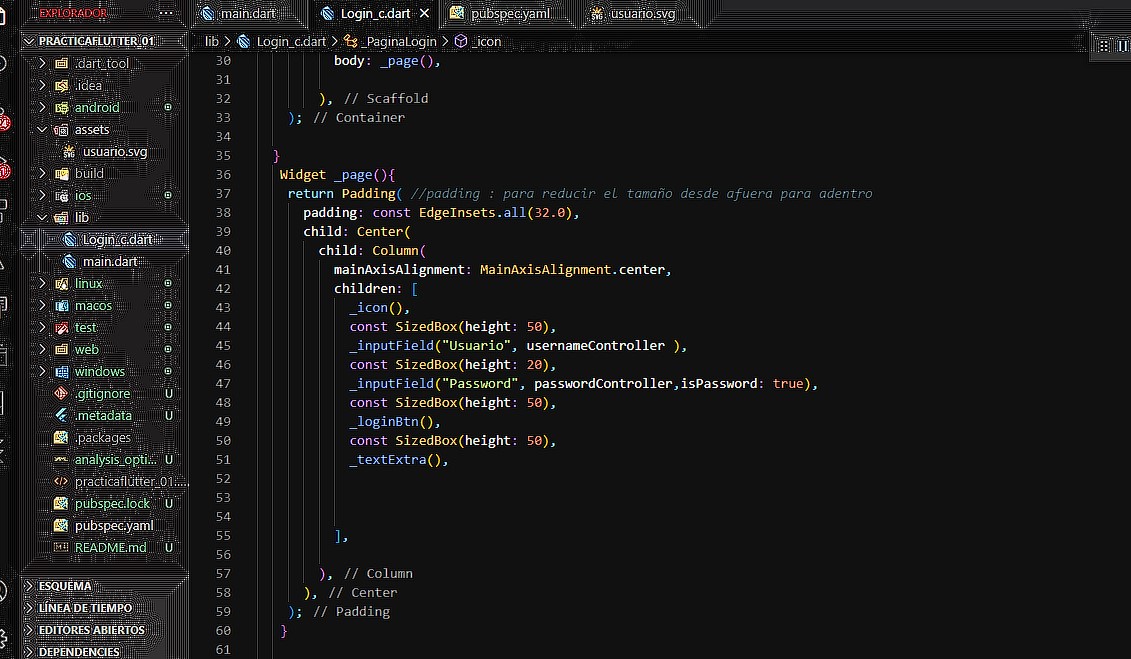
Task: Open the Explorer more actions ellipsis
Action: (166, 13)
